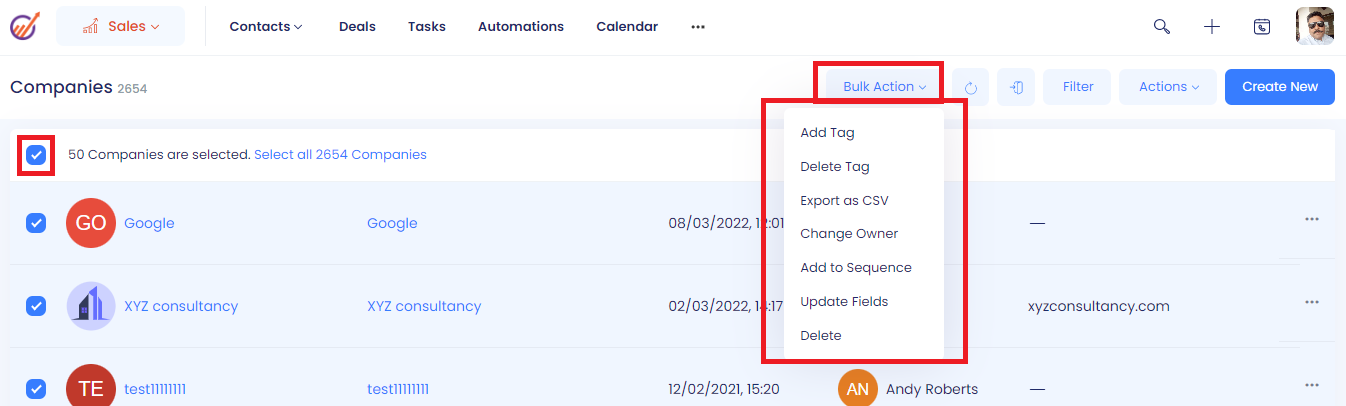This screenshot has width=1346, height=406.
Task: Open the search magnifier icon
Action: click(x=1162, y=27)
